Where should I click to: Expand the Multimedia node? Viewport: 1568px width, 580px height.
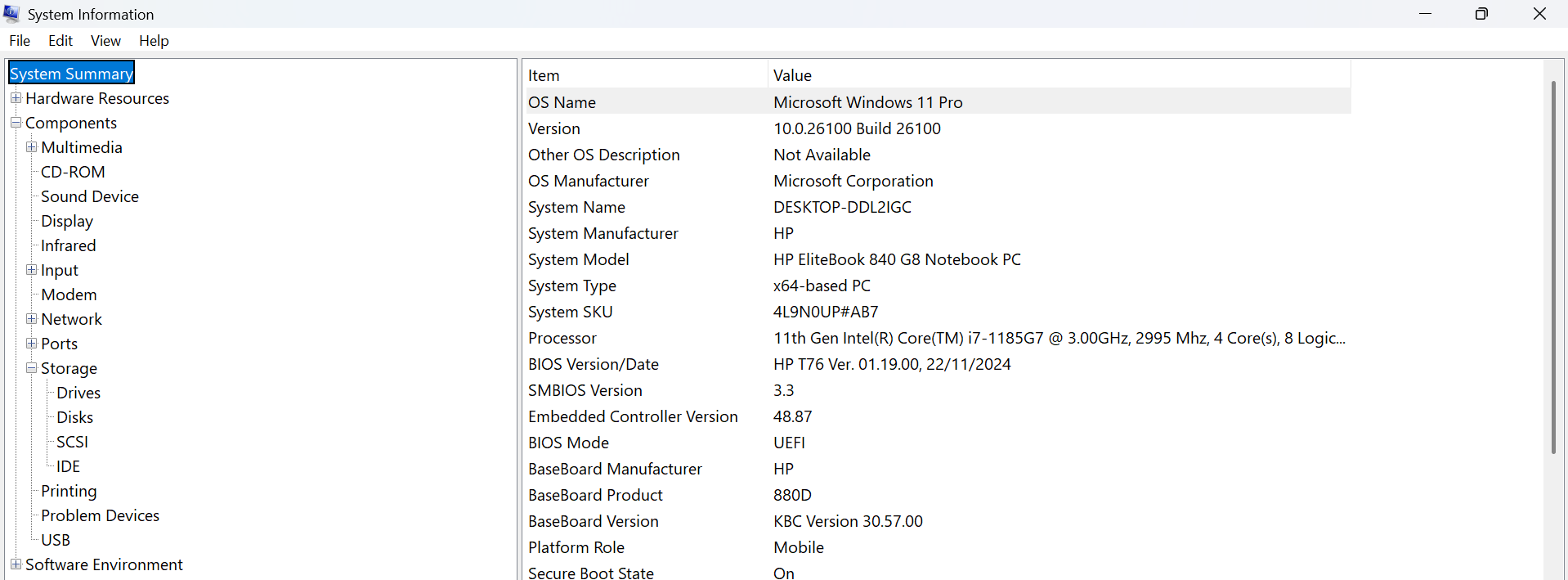point(31,147)
